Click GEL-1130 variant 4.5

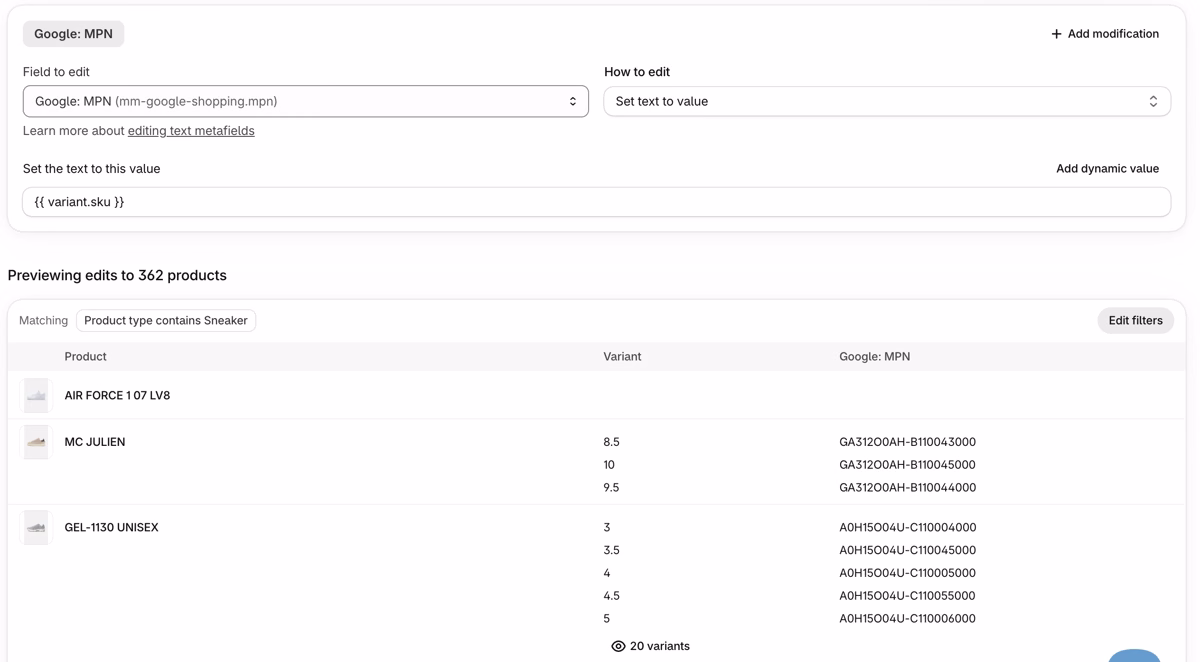pyautogui.click(x=611, y=596)
